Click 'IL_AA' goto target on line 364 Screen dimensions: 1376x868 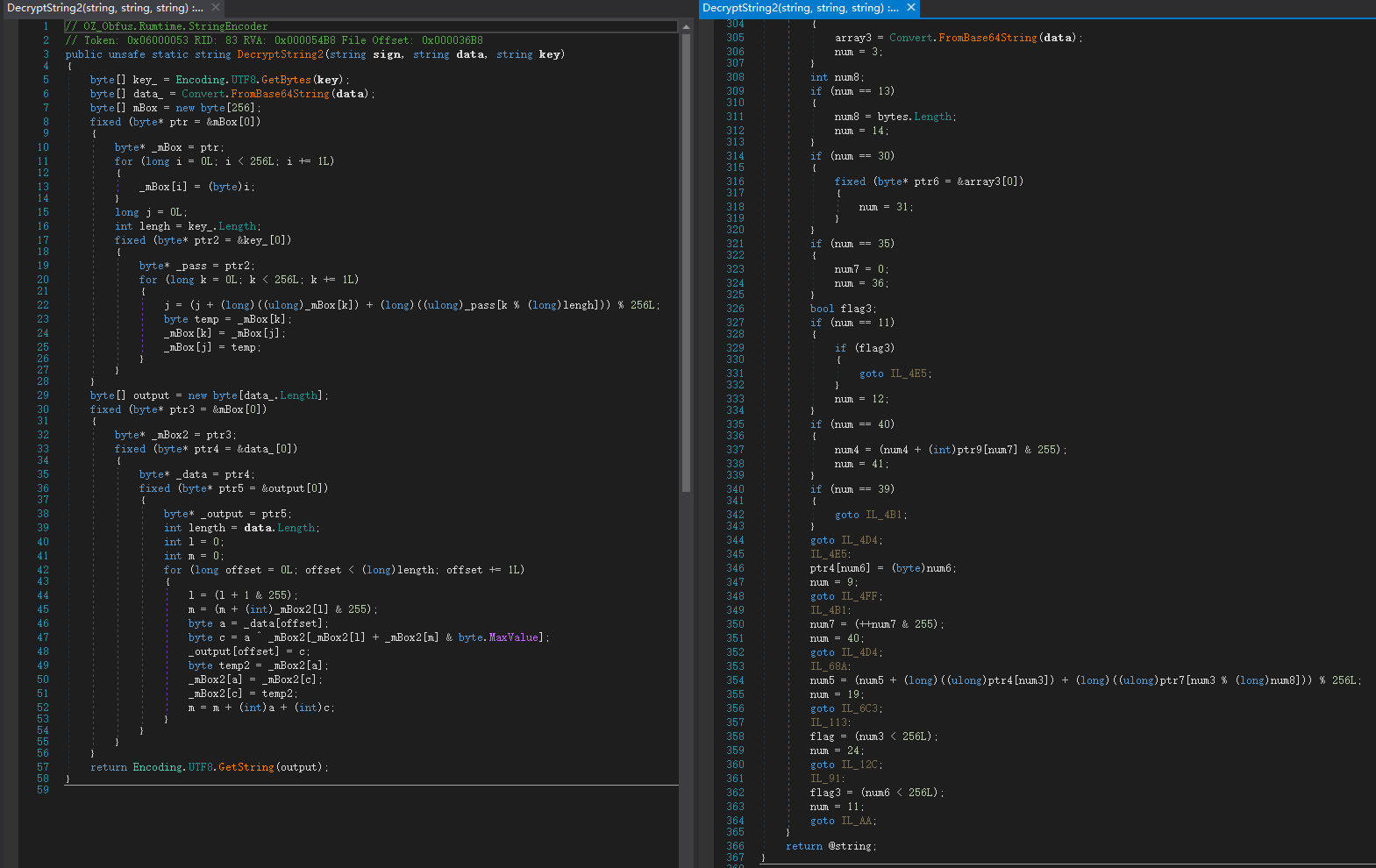(857, 821)
